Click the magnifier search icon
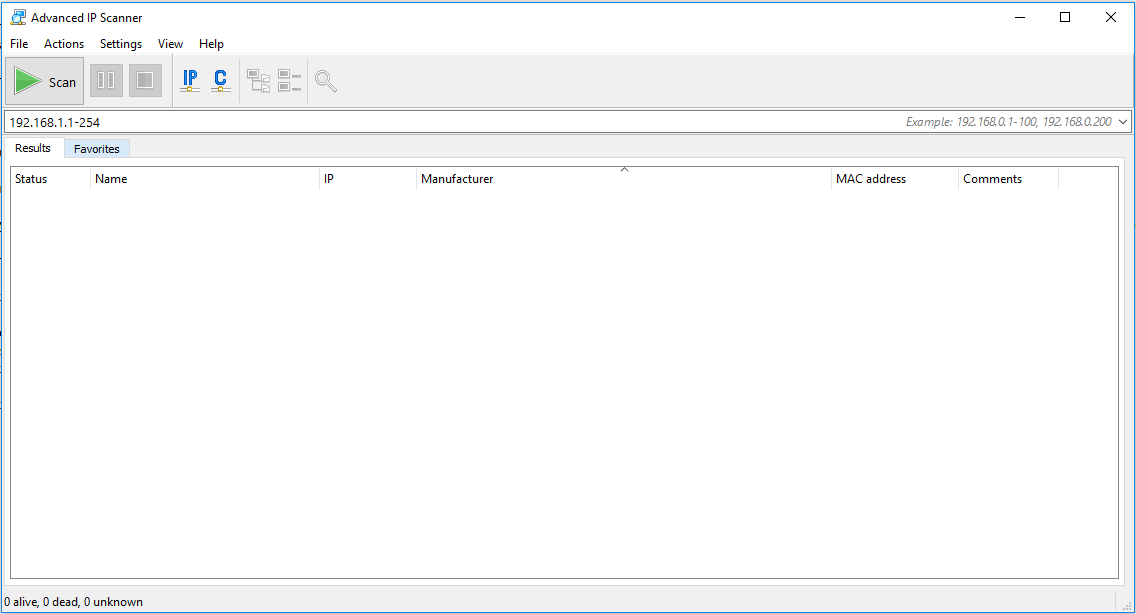This screenshot has width=1136, height=614. coord(326,81)
